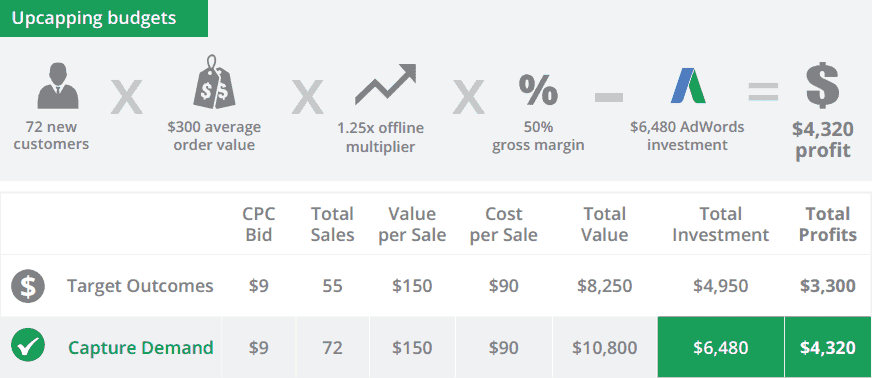
Task: Select the Capture Demand row label
Action: click(141, 348)
